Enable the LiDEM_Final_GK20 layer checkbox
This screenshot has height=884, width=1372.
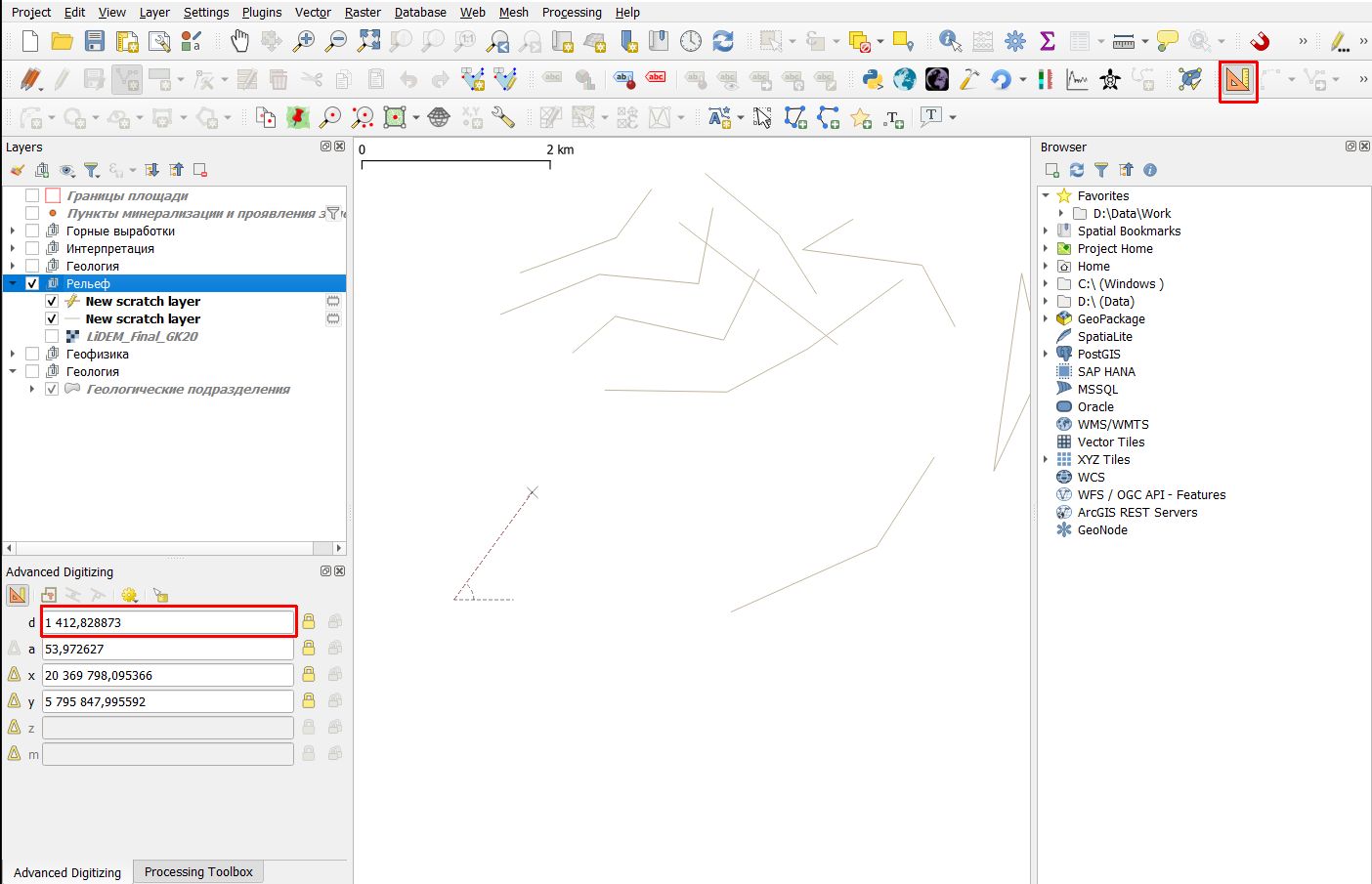click(52, 337)
